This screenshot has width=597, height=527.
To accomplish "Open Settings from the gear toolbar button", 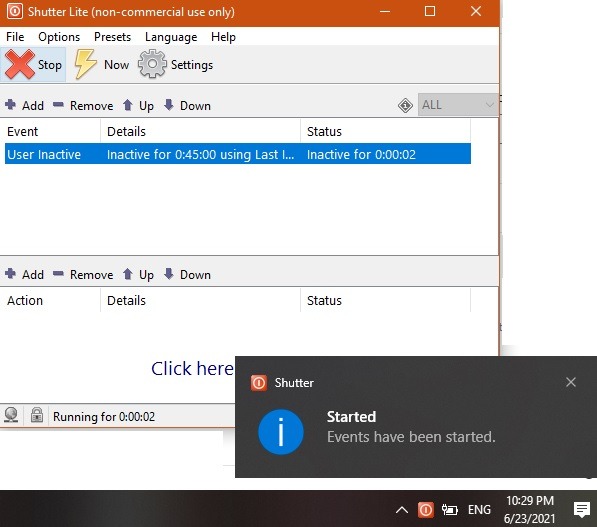I will 176,64.
